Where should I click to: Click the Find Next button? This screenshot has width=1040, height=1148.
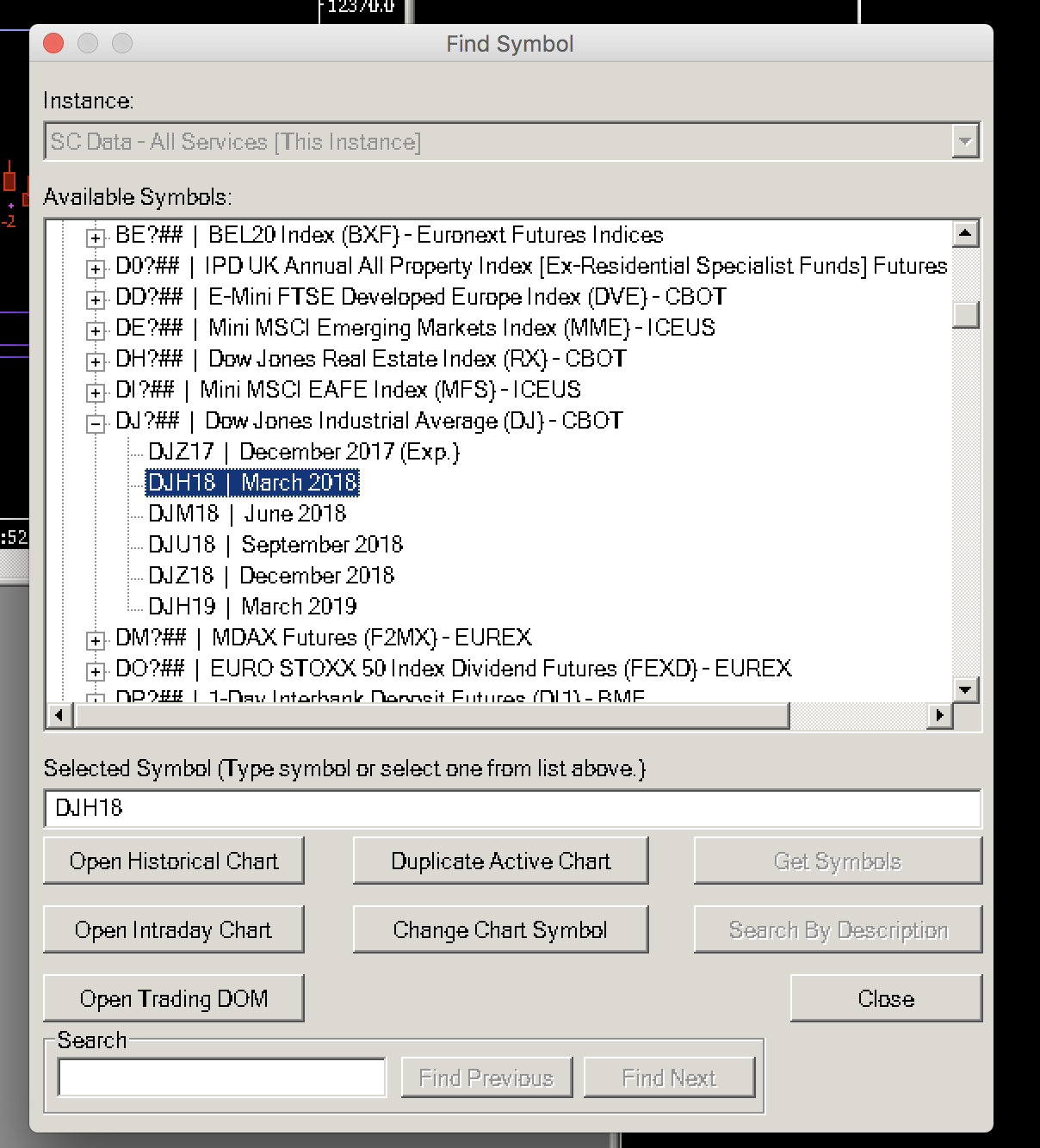669,1077
